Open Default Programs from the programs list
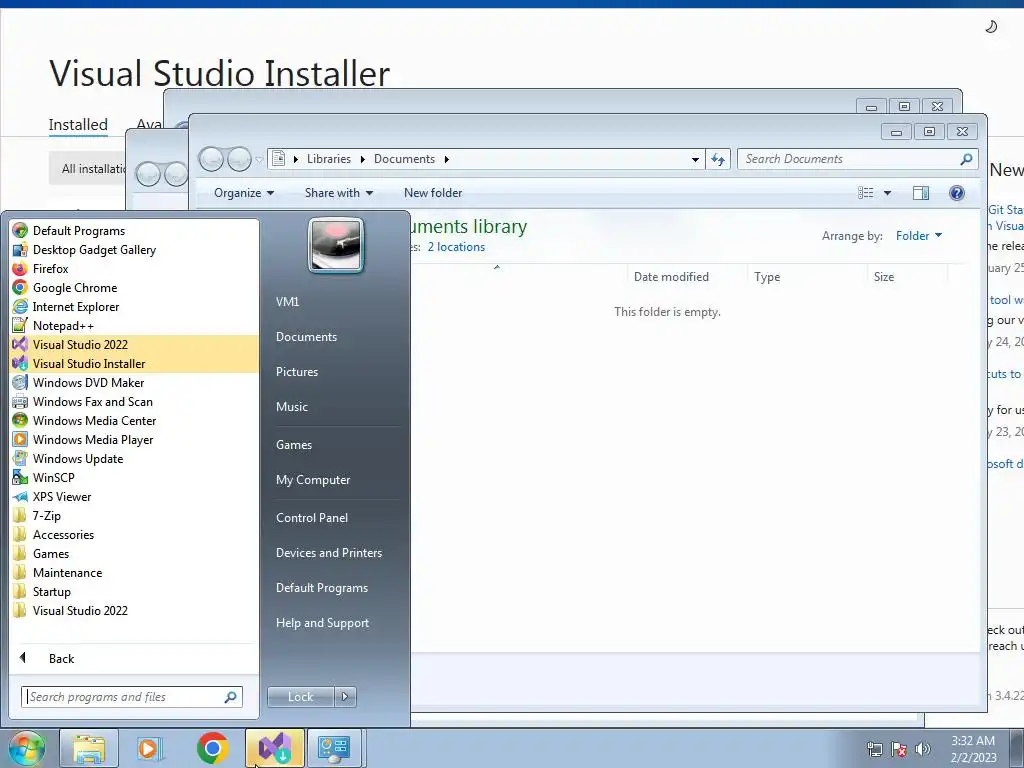 [134, 231]
